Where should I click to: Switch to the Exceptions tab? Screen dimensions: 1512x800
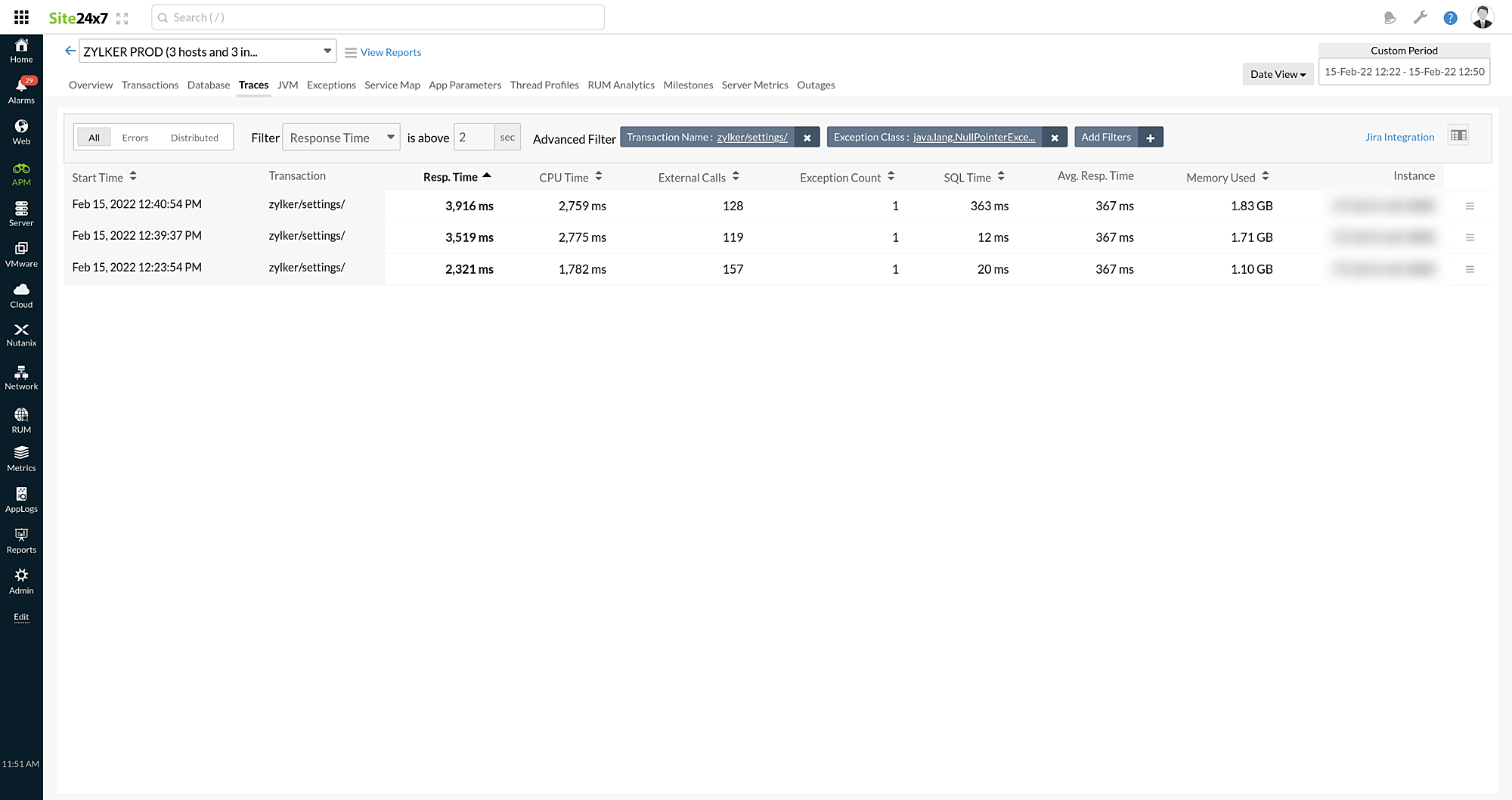(331, 85)
